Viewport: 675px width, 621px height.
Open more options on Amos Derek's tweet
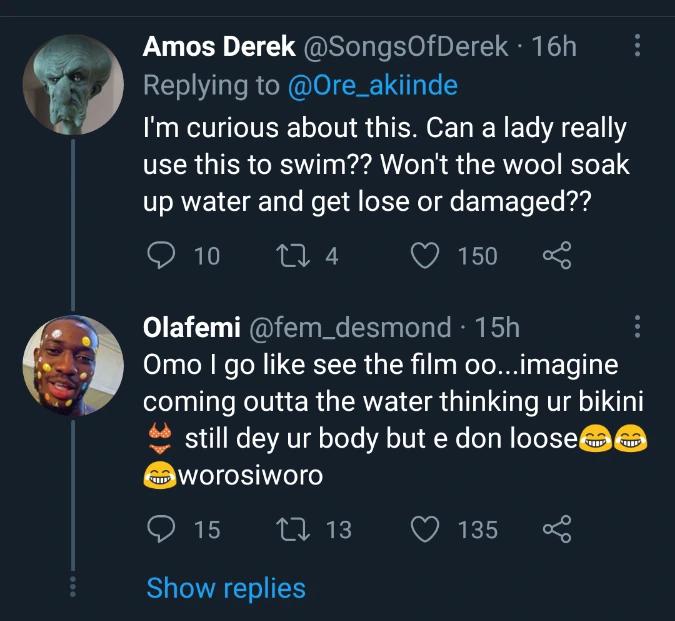[638, 45]
